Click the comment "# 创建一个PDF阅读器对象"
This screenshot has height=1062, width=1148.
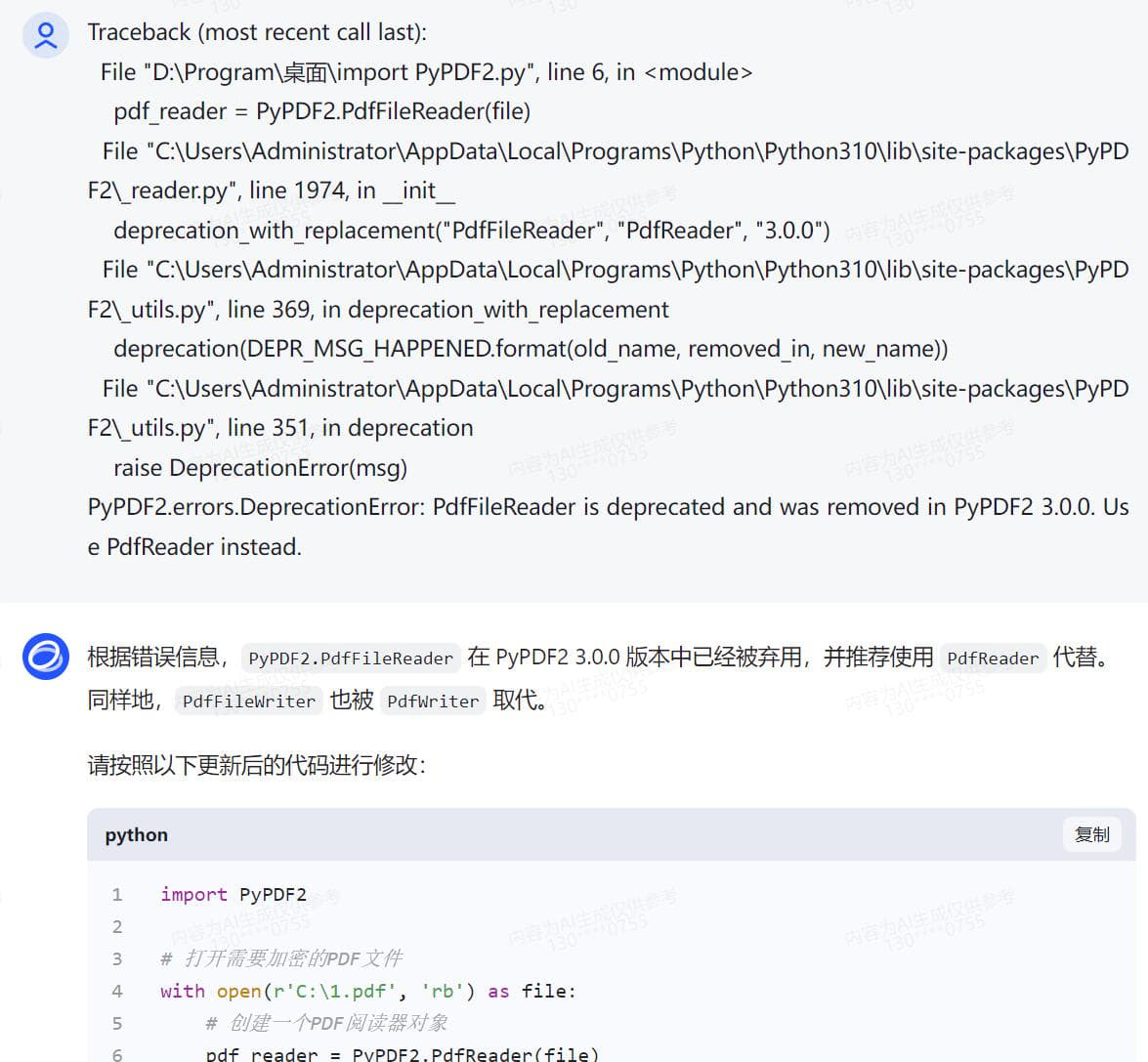tap(326, 1023)
